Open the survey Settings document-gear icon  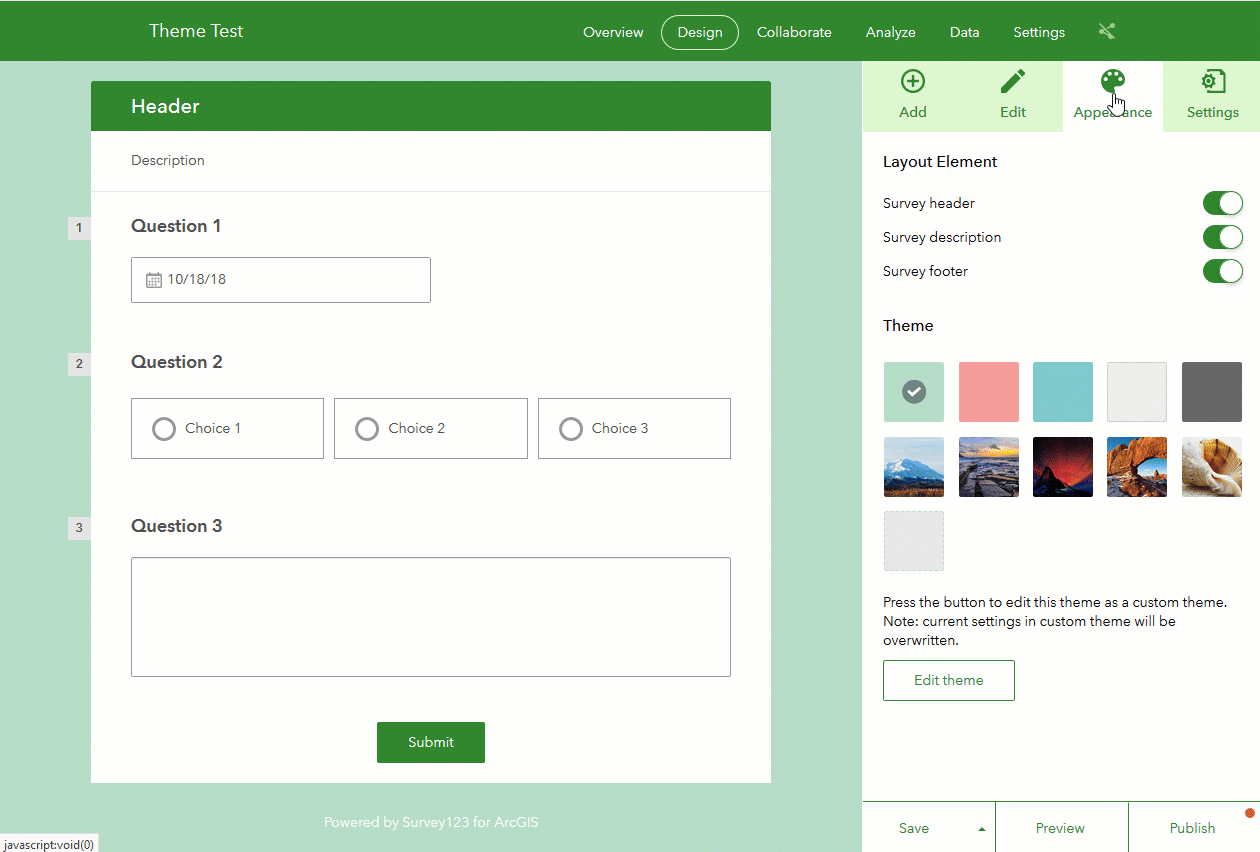point(1213,82)
